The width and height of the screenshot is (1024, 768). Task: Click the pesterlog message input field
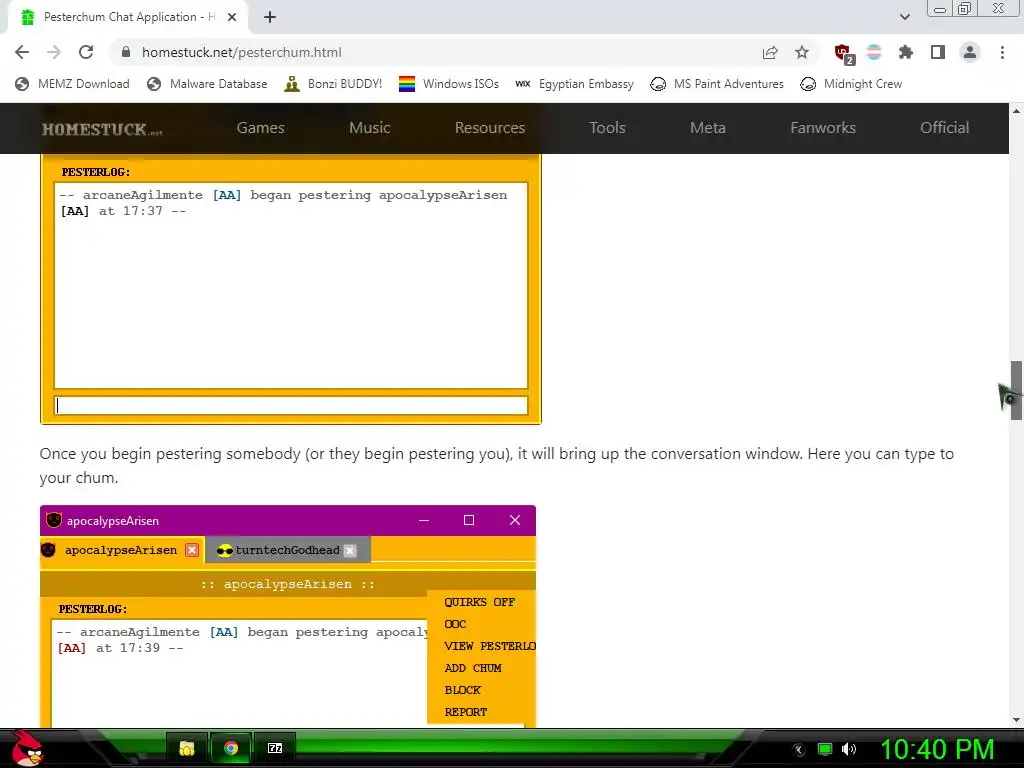(x=291, y=406)
